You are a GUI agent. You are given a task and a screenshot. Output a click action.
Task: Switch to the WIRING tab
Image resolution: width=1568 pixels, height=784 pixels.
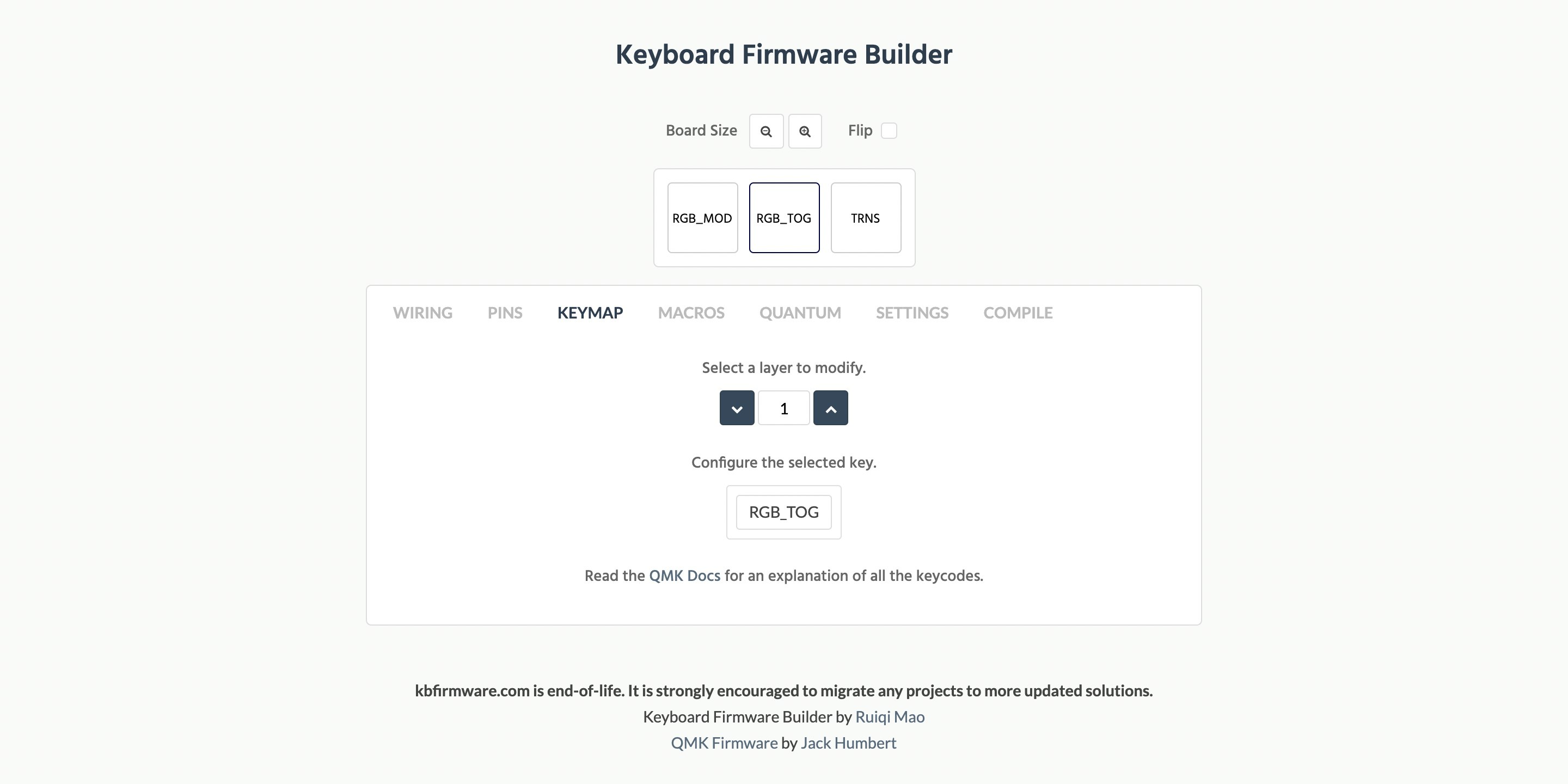point(422,313)
